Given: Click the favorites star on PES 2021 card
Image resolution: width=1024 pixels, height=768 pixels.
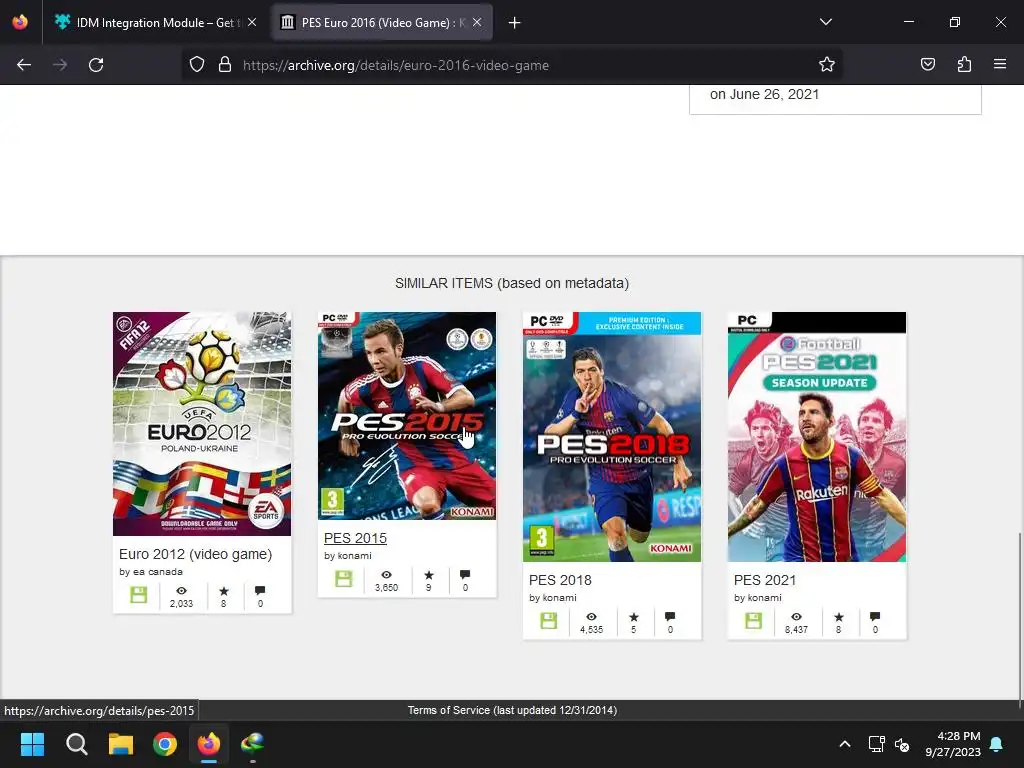Looking at the screenshot, I should coord(839,616).
